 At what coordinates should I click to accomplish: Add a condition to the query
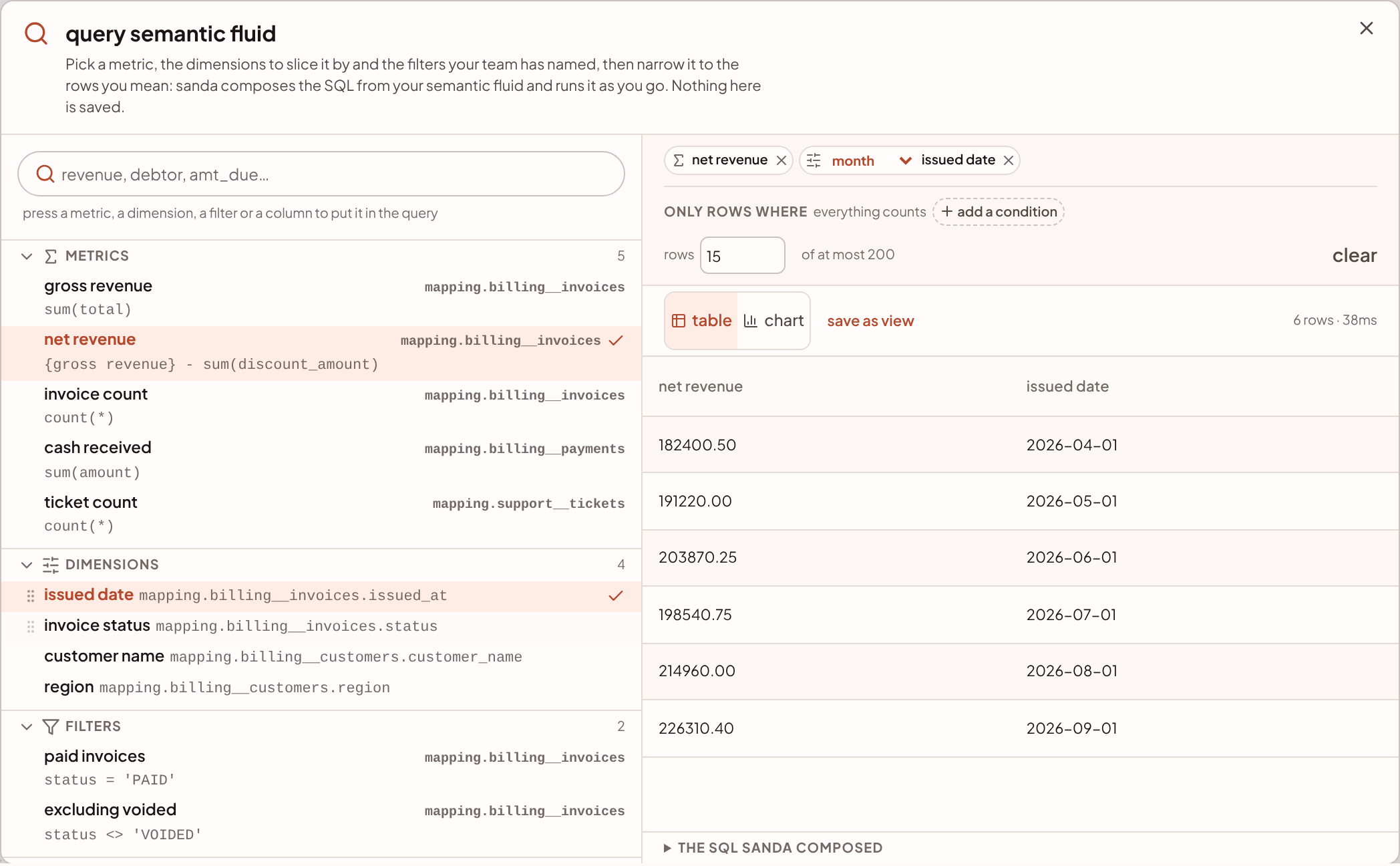(x=999, y=212)
